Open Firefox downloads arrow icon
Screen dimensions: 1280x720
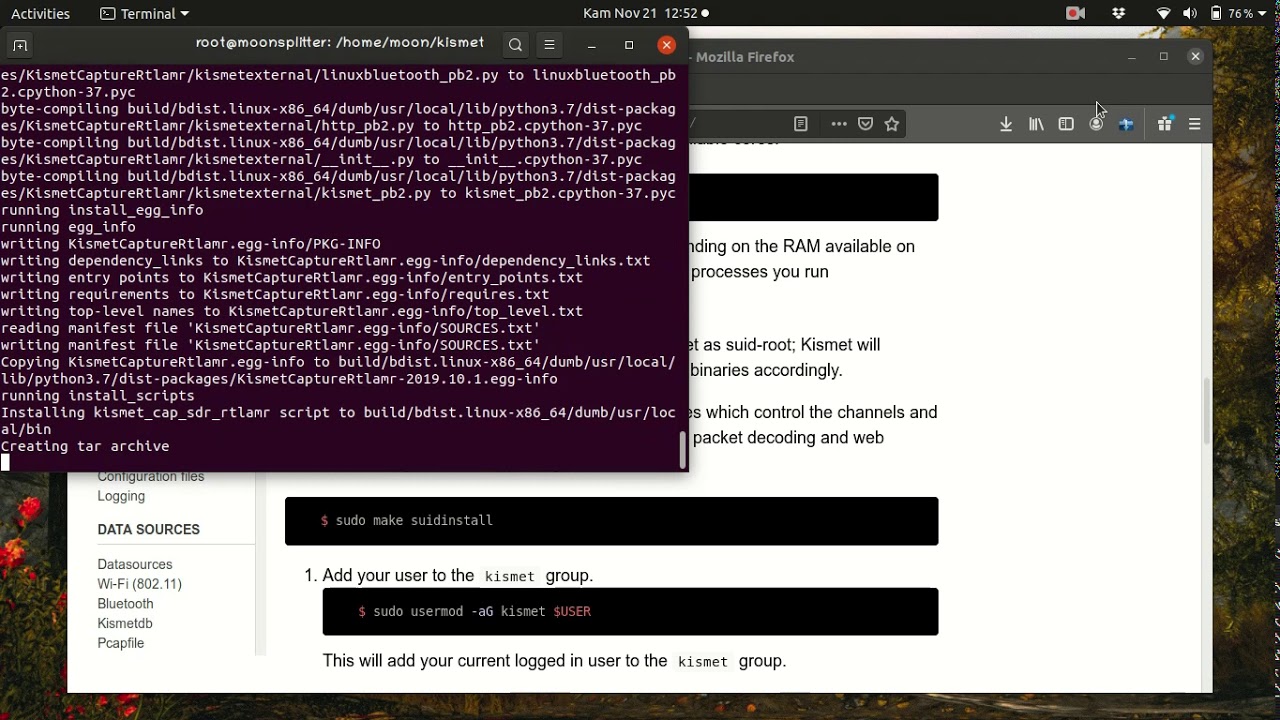(1006, 124)
